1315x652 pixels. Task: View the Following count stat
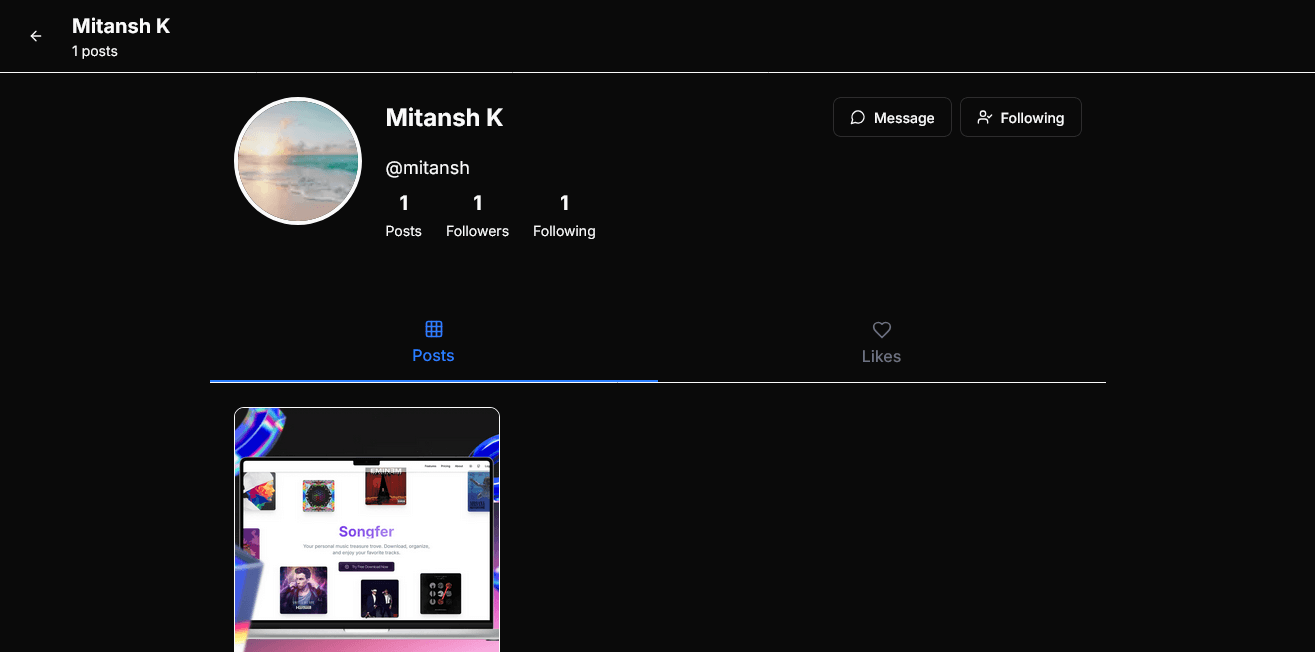coord(564,216)
